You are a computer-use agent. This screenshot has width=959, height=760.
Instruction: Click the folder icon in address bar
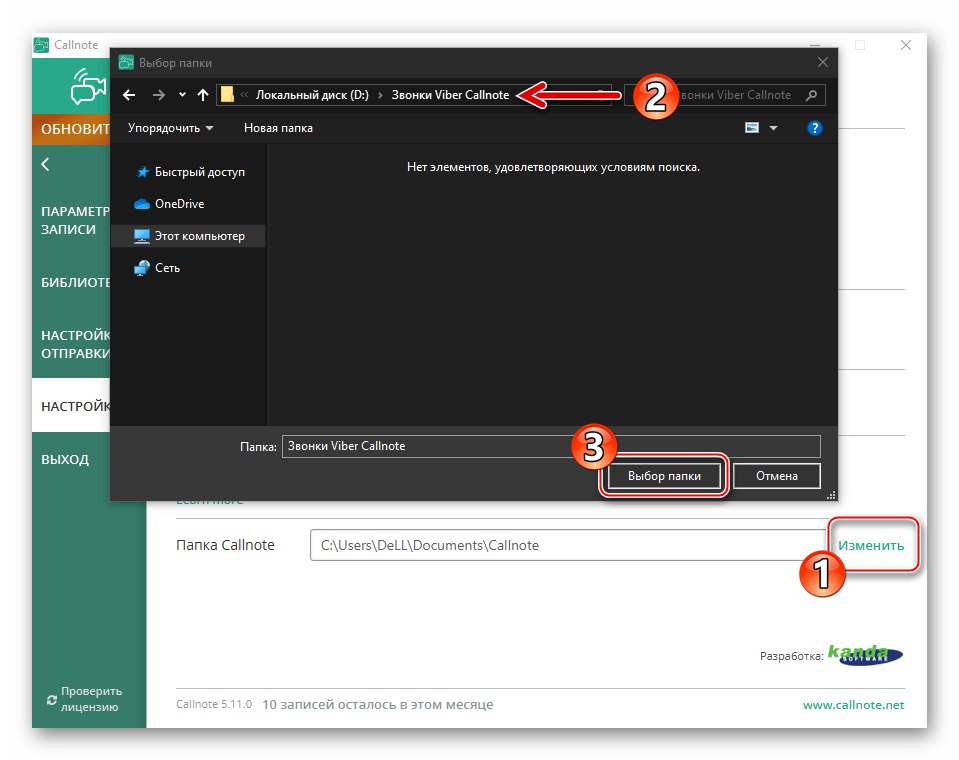[x=228, y=95]
